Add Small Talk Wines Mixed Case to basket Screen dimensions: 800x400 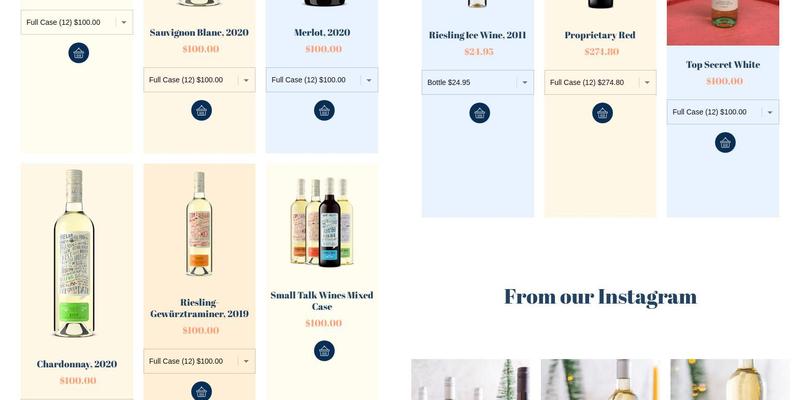[x=324, y=351]
